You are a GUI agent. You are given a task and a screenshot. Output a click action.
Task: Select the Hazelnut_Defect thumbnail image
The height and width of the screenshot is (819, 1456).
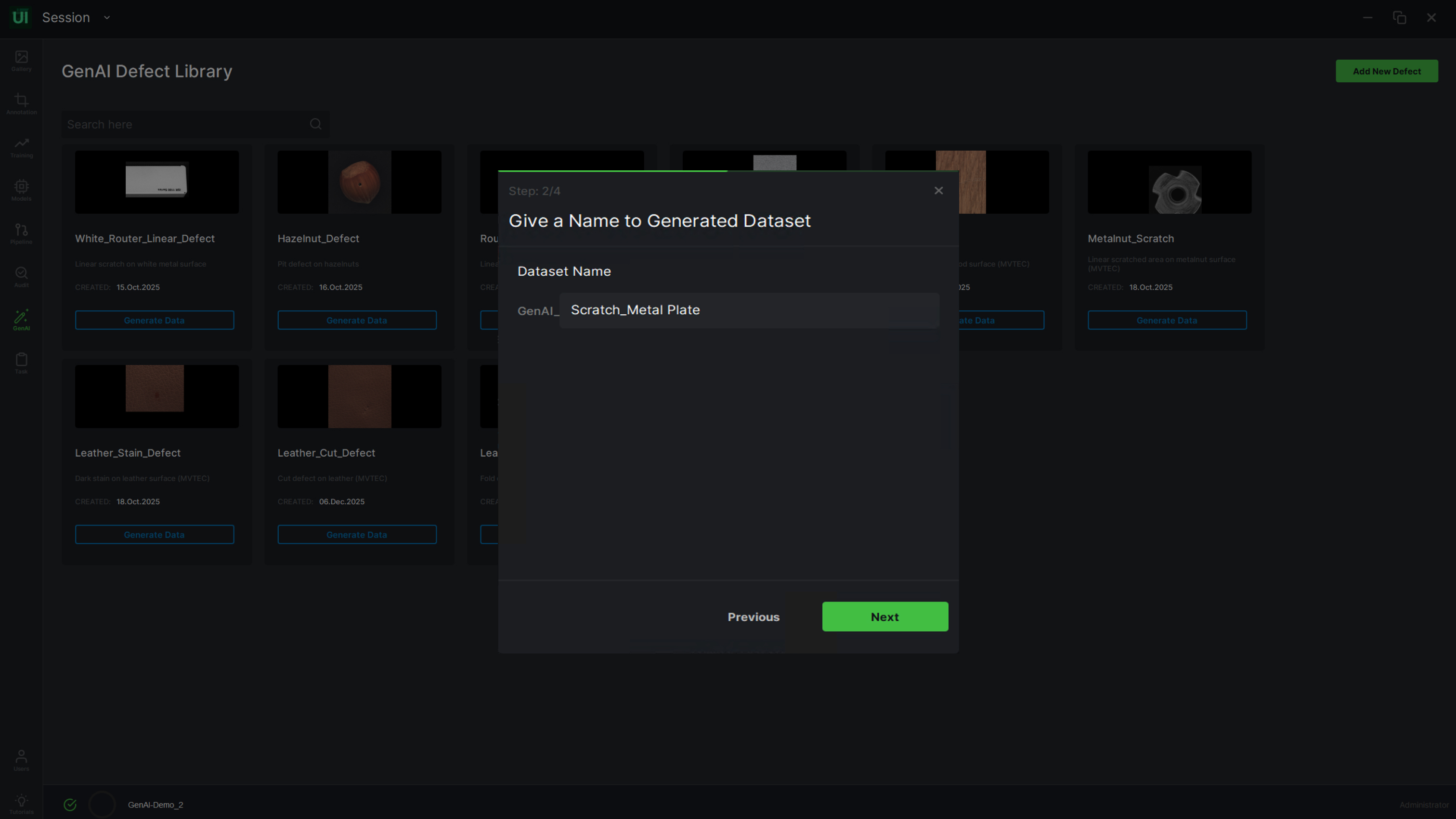point(359,182)
